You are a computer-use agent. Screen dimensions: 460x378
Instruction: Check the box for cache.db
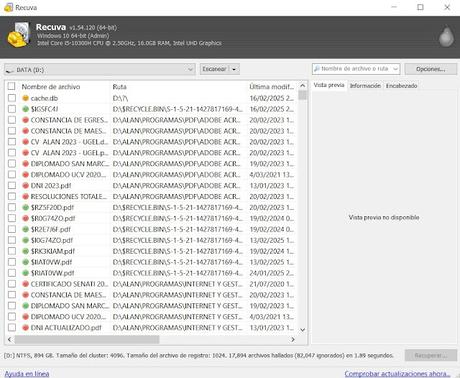coord(12,98)
